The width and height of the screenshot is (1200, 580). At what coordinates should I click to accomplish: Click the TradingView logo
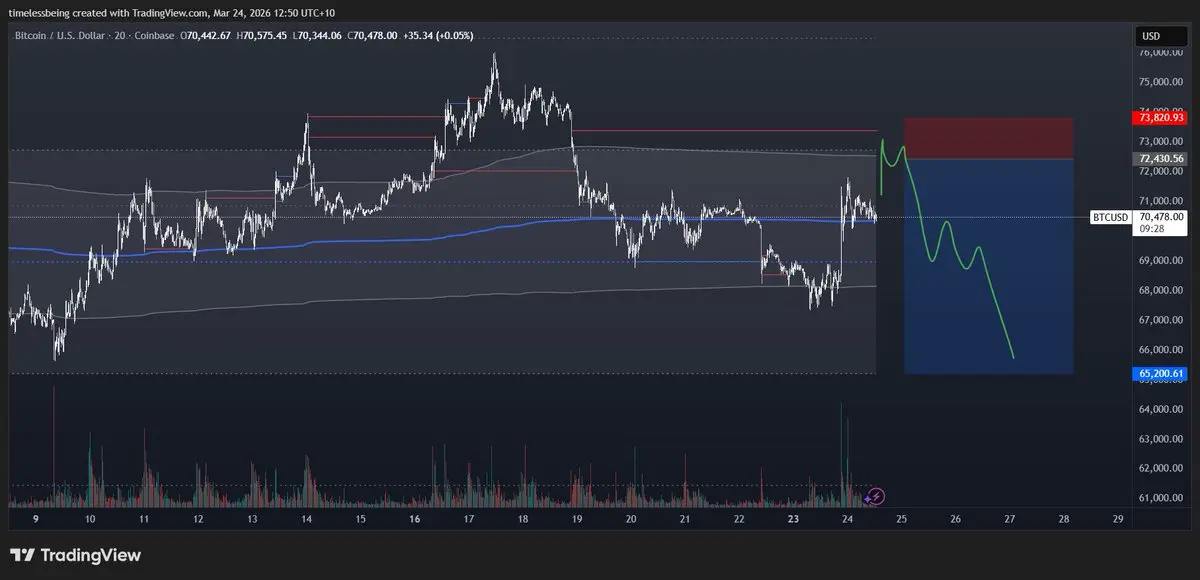(75, 555)
